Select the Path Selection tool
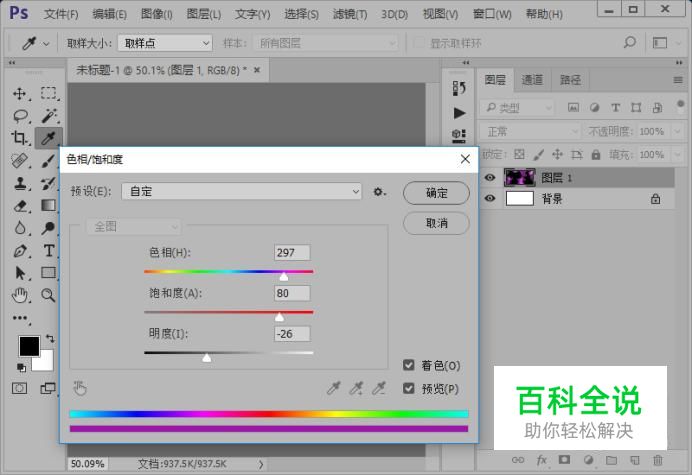Viewport: 692px width, 475px height. pyautogui.click(x=20, y=273)
